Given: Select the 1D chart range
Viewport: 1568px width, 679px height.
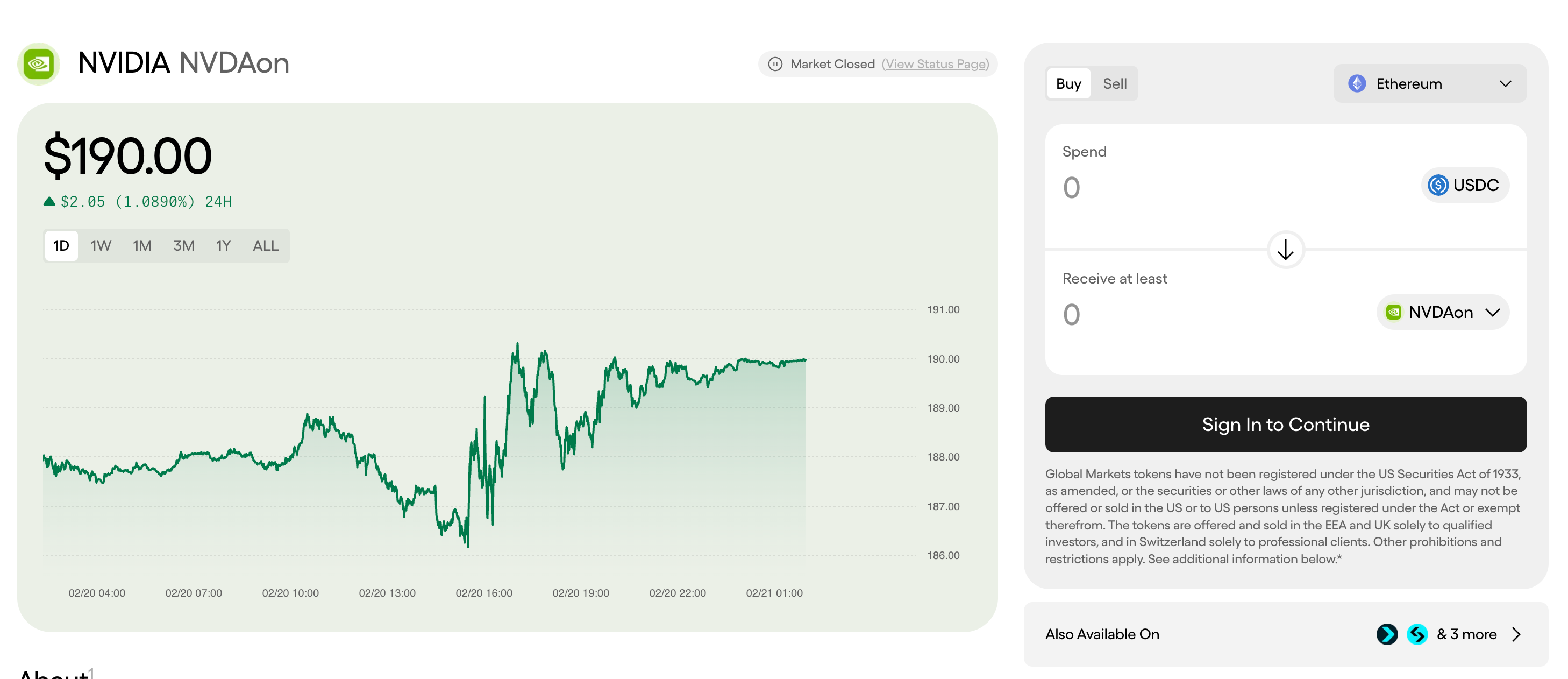Looking at the screenshot, I should 61,245.
